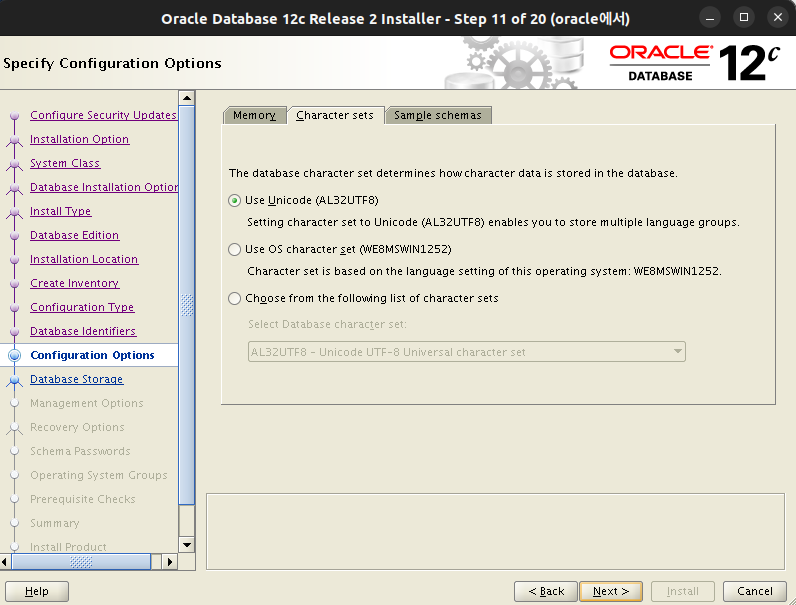Click step bullet icon for Configuration Options
The height and width of the screenshot is (605, 796).
pyautogui.click(x=15, y=355)
